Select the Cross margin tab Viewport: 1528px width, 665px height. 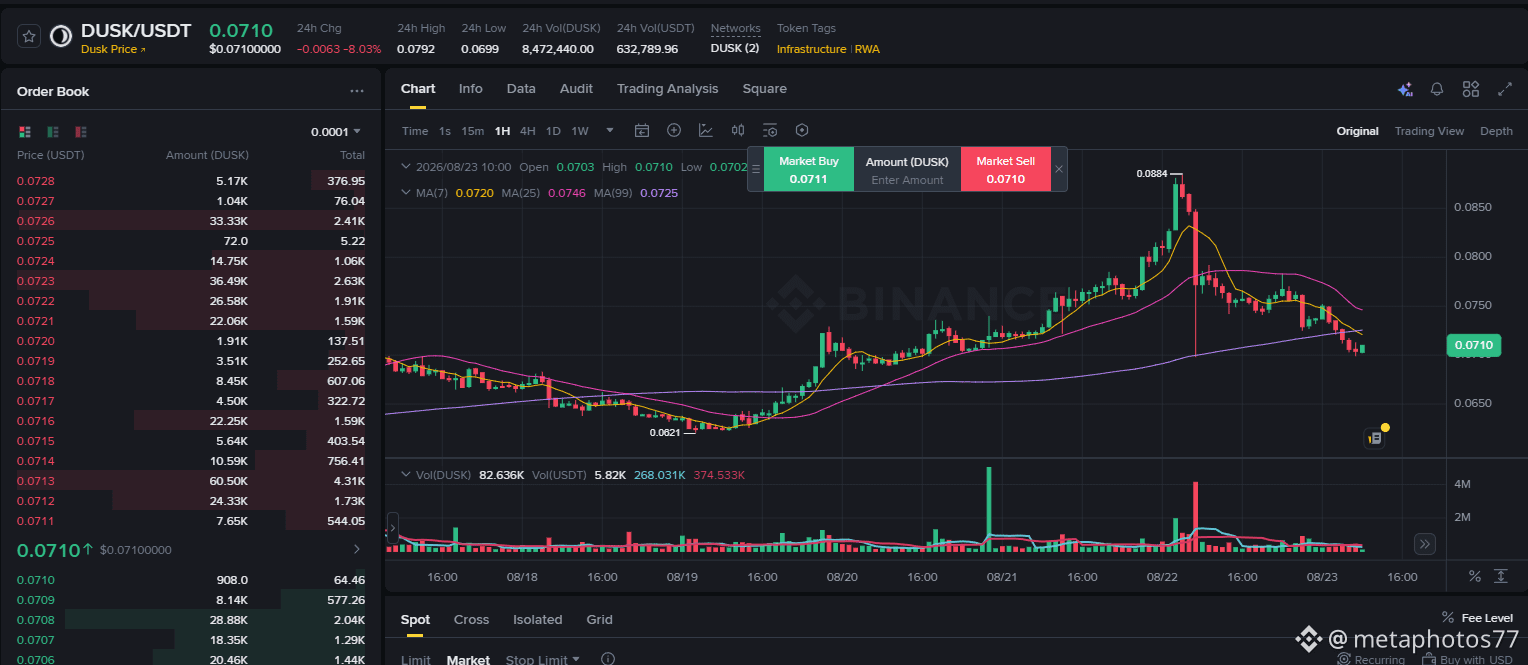(471, 619)
